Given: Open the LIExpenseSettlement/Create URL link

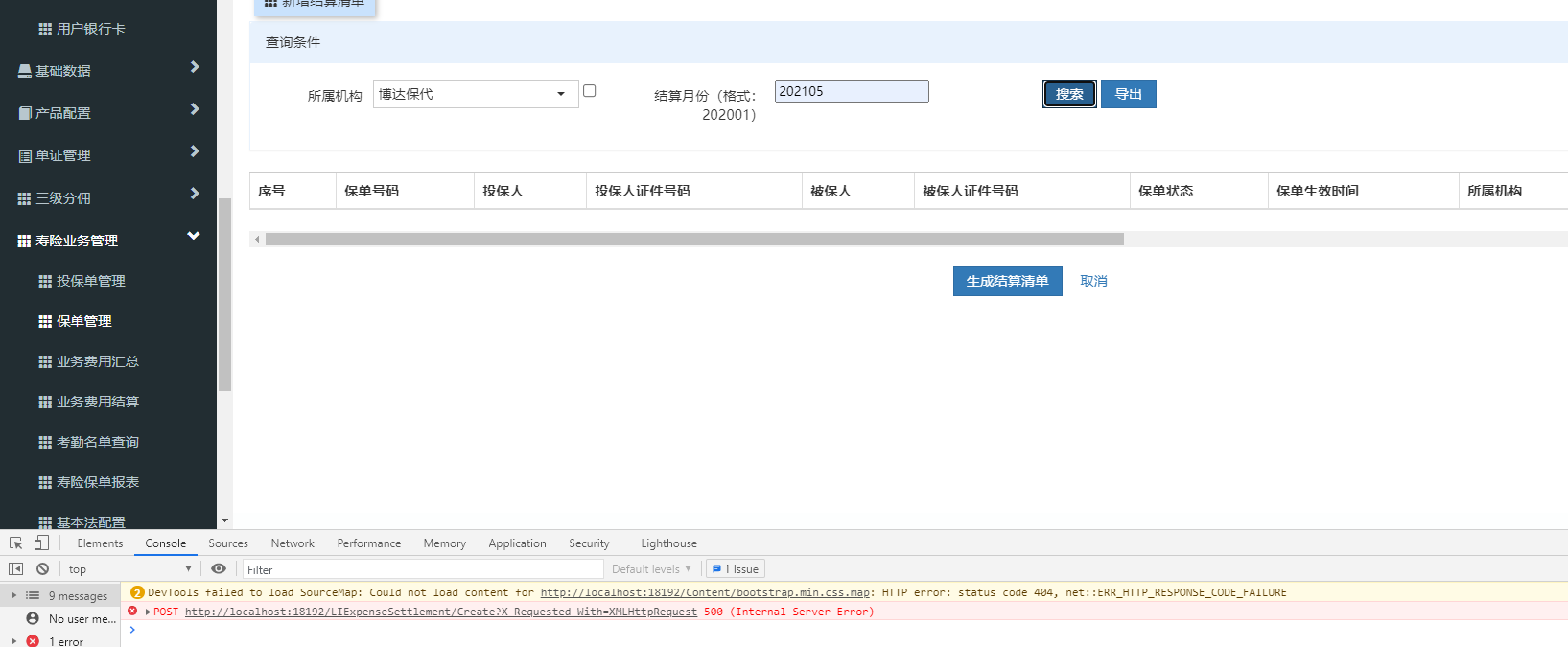Looking at the screenshot, I should (x=441, y=612).
